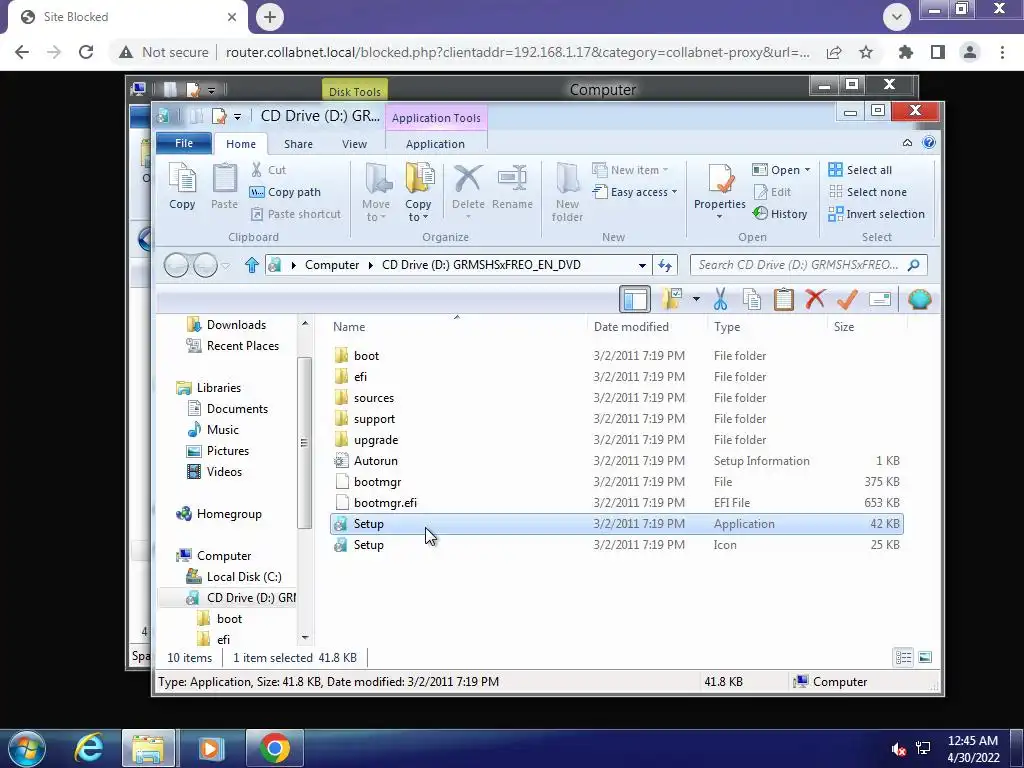Select Local Disk (C:) in navigation pane
Viewport: 1024px width, 768px height.
click(x=244, y=577)
